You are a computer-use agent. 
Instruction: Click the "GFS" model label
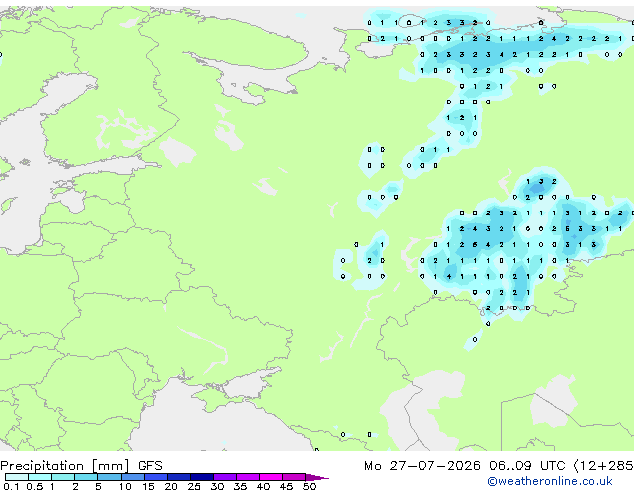coord(150,466)
